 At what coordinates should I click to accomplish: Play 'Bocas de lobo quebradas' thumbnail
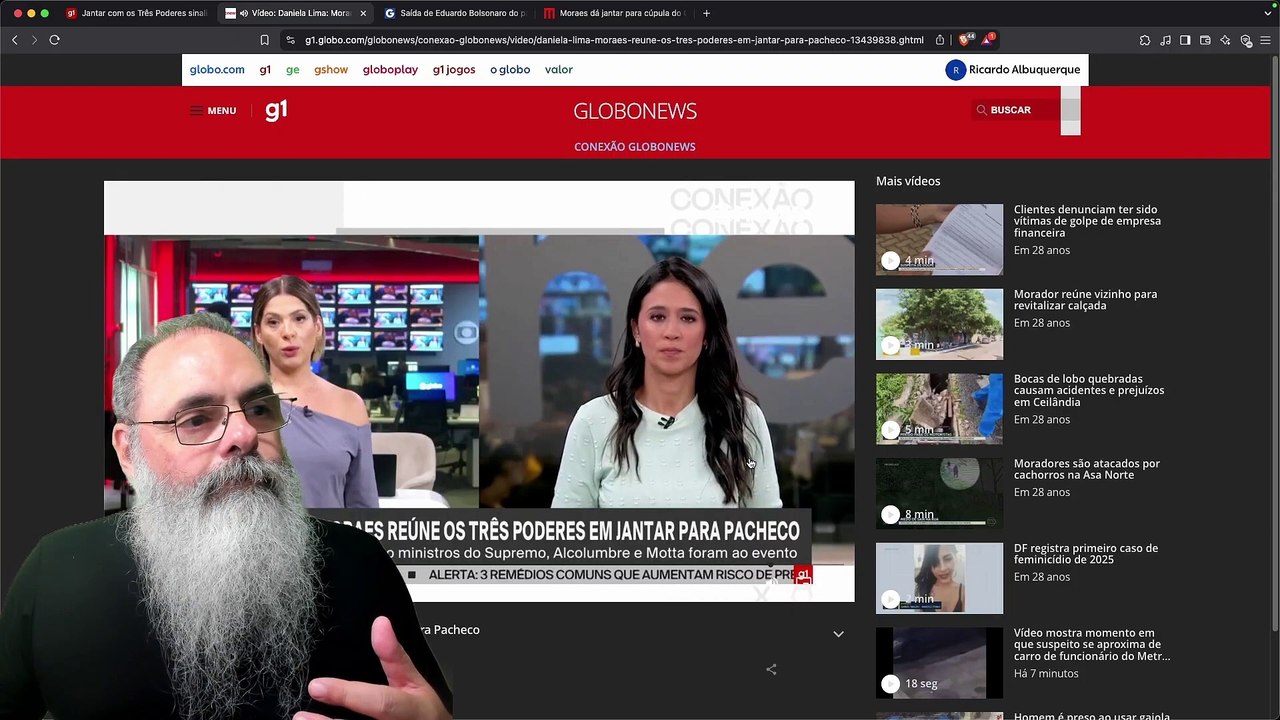pyautogui.click(x=939, y=409)
